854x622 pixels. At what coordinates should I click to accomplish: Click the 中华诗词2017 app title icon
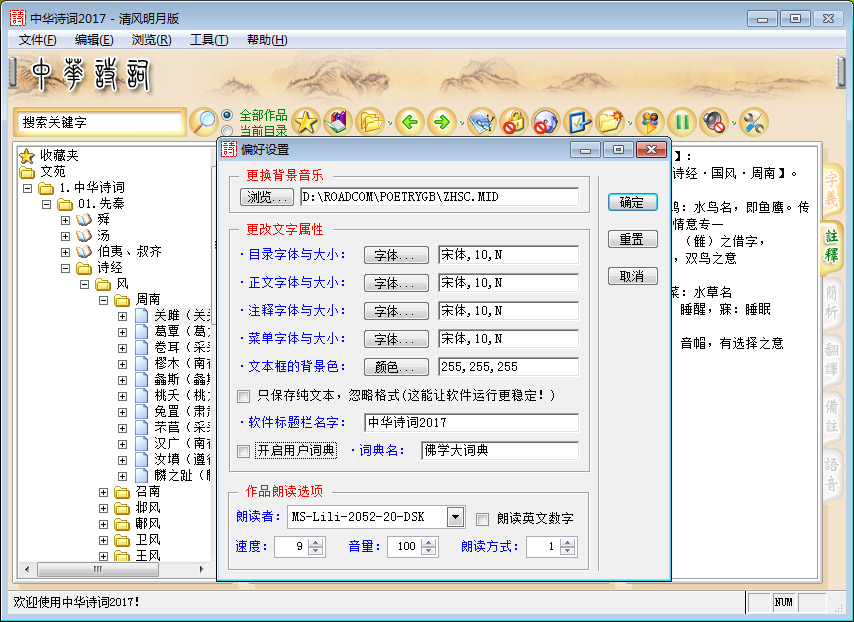pos(18,18)
